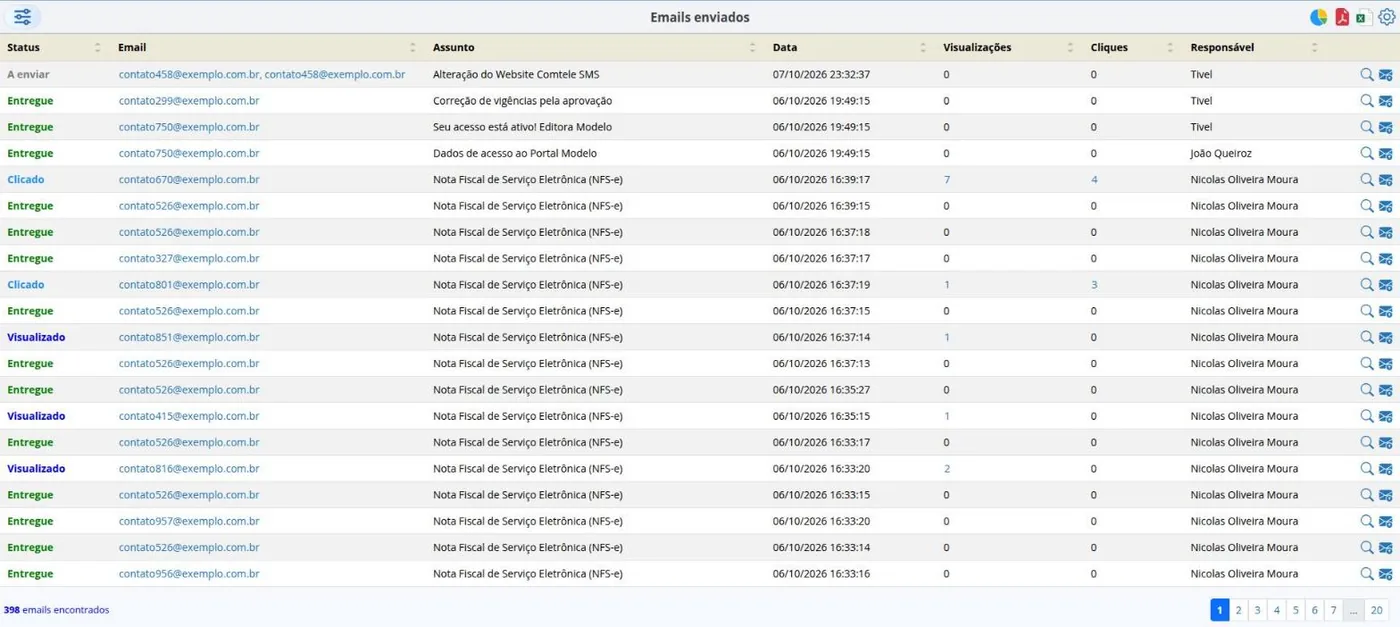Click envelope icon in contato957 row
The height and width of the screenshot is (627, 1400).
click(1386, 521)
